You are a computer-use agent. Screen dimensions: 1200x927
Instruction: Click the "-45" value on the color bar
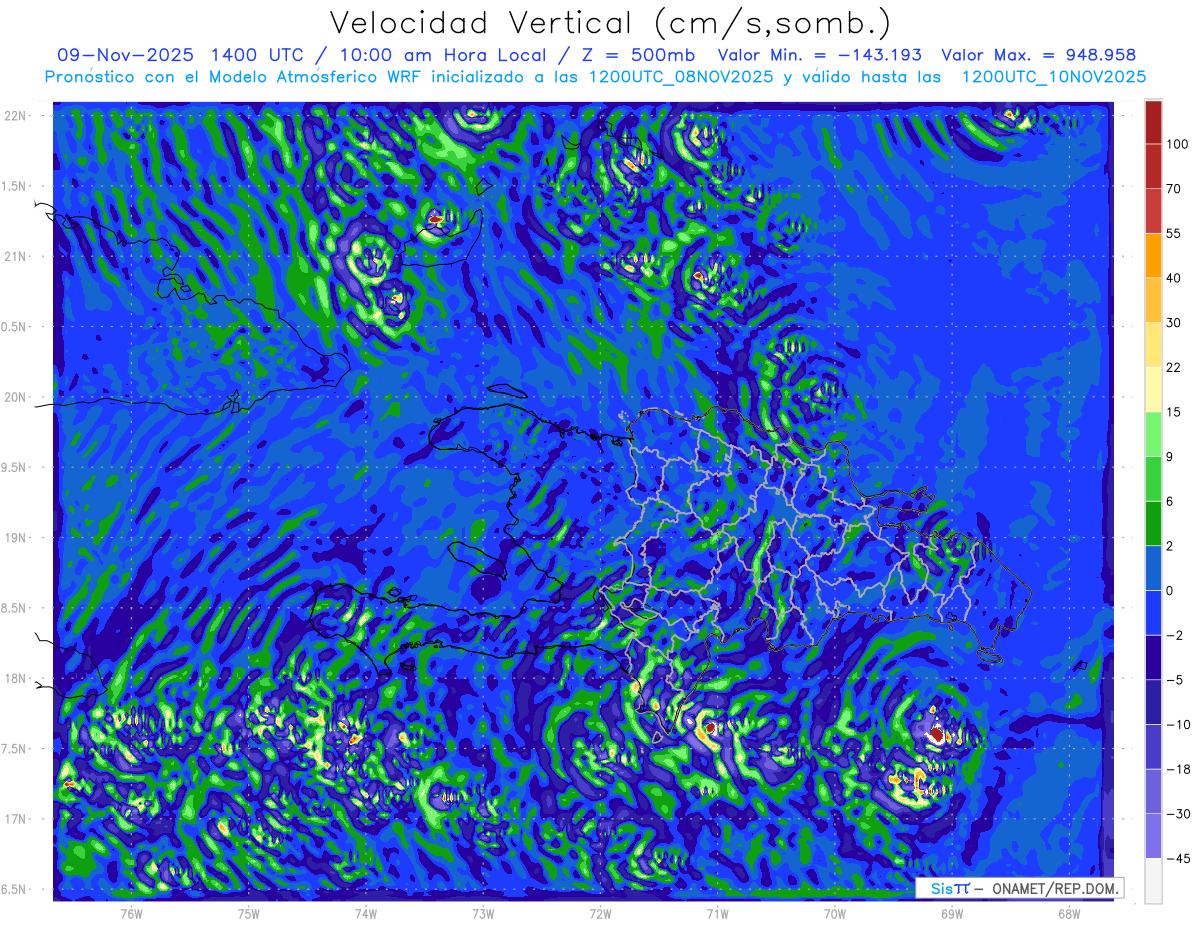coord(1177,858)
